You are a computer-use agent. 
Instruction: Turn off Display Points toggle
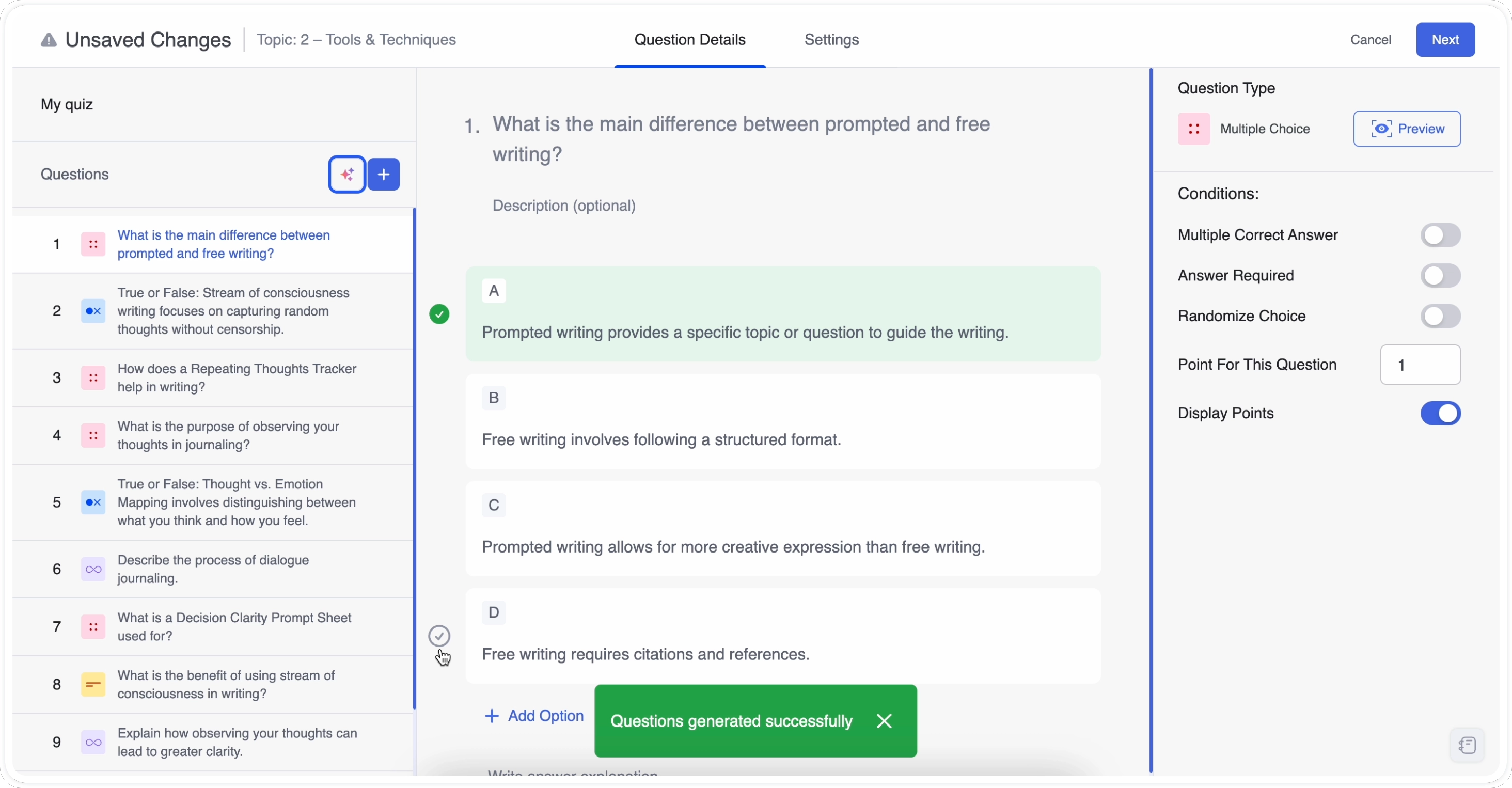coord(1440,414)
